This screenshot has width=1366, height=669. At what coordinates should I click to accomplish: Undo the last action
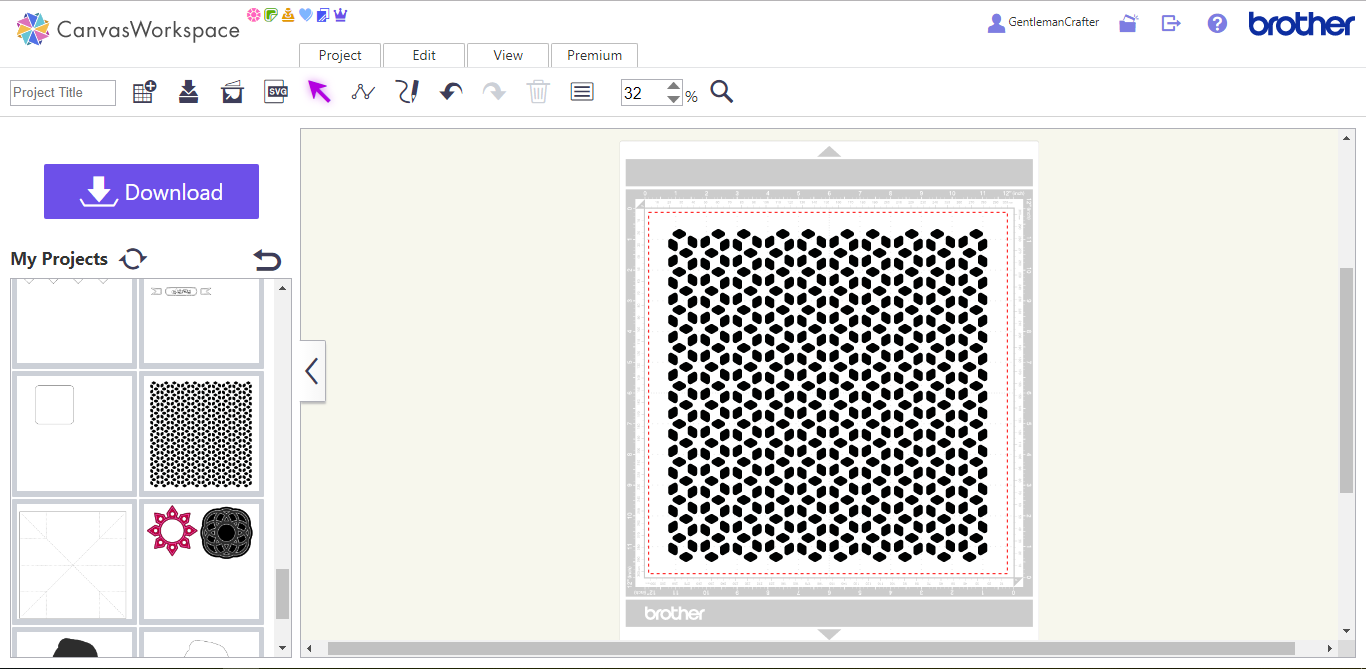click(451, 92)
